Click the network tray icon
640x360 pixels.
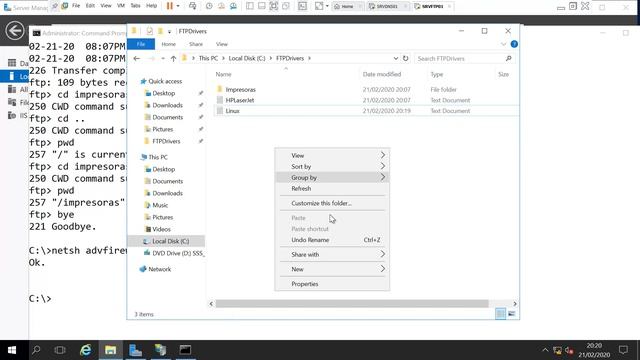557,350
